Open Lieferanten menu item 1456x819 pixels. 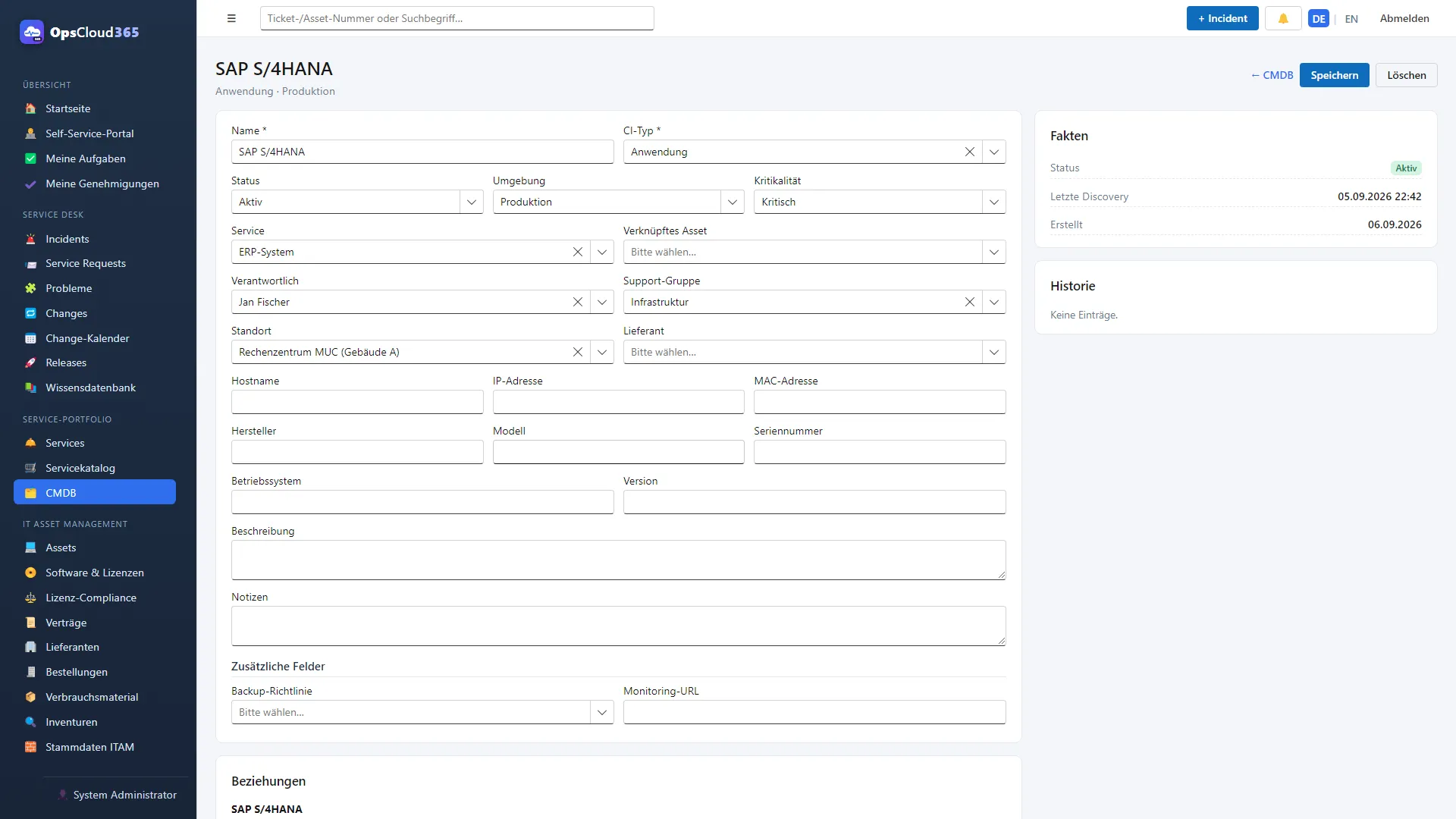coord(95,647)
